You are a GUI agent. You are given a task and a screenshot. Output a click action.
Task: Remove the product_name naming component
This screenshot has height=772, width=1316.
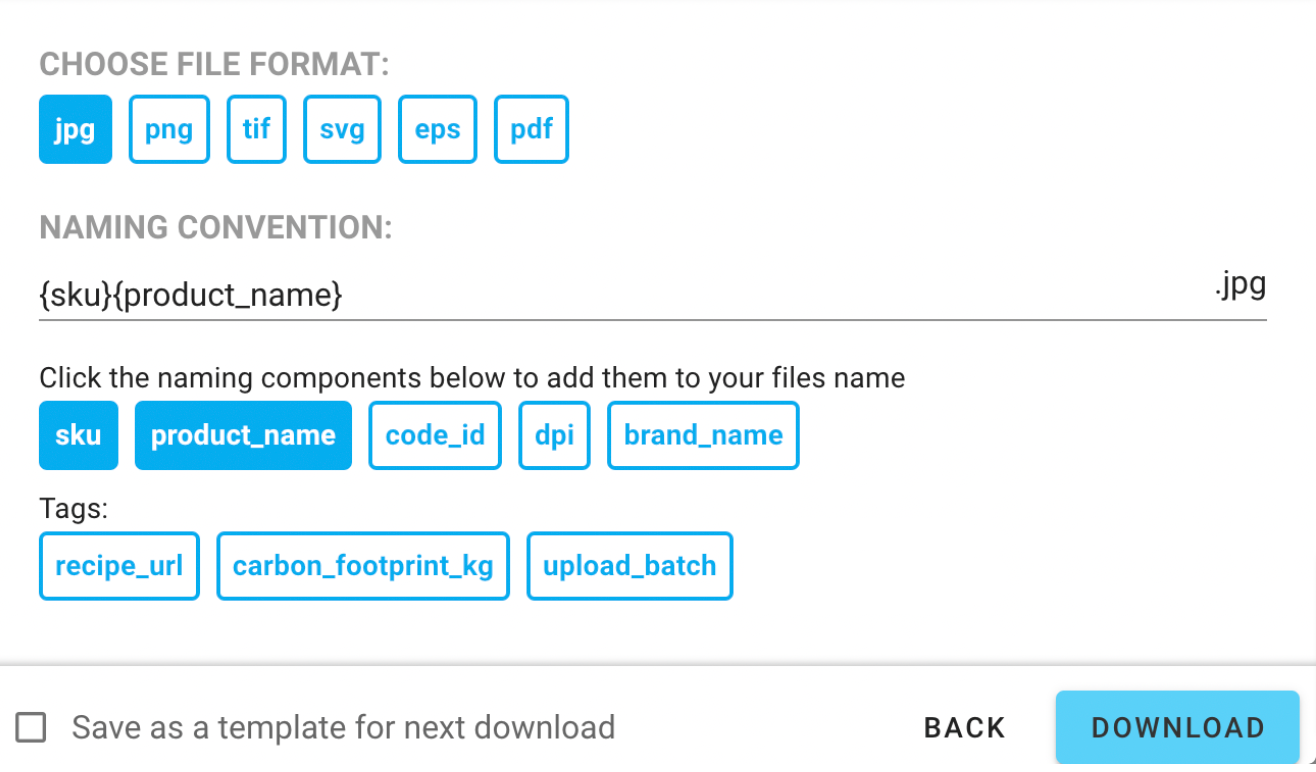tap(243, 435)
